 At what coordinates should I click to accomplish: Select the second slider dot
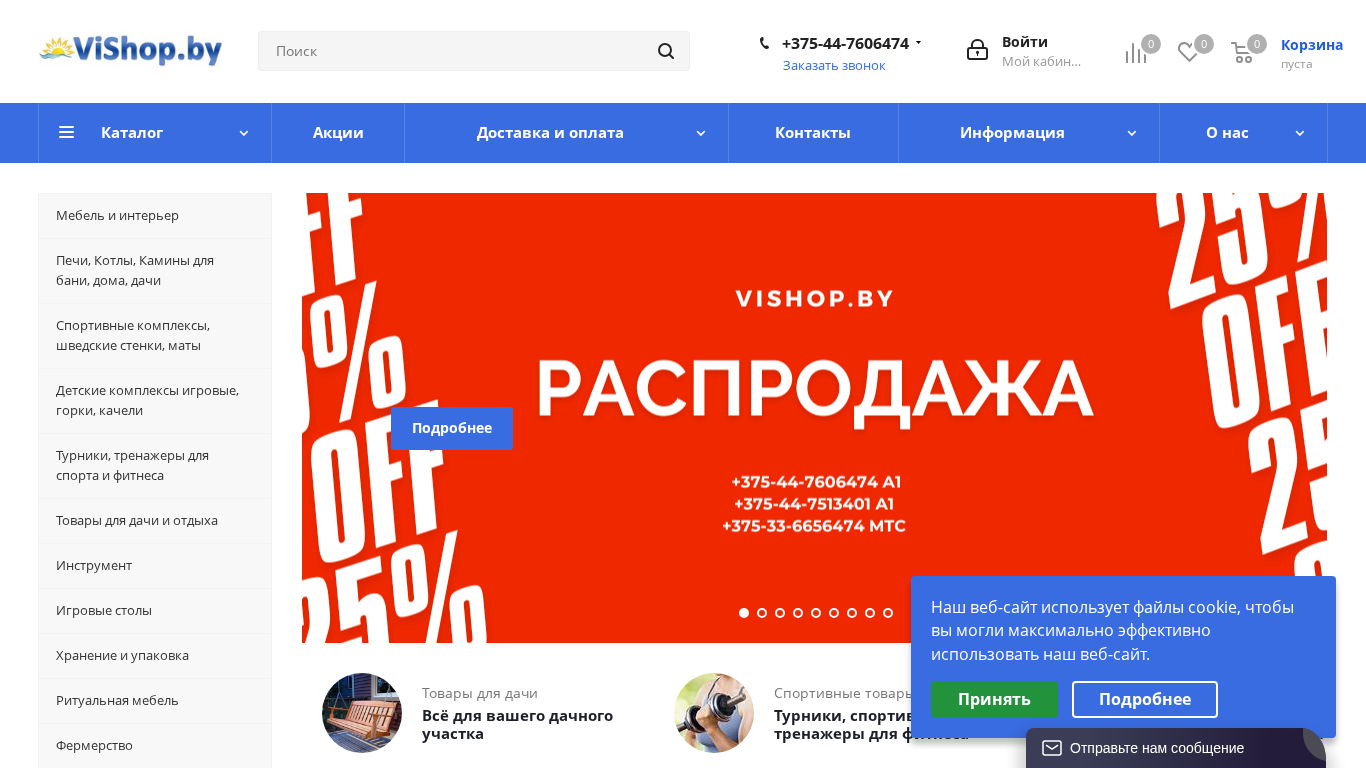coord(762,613)
